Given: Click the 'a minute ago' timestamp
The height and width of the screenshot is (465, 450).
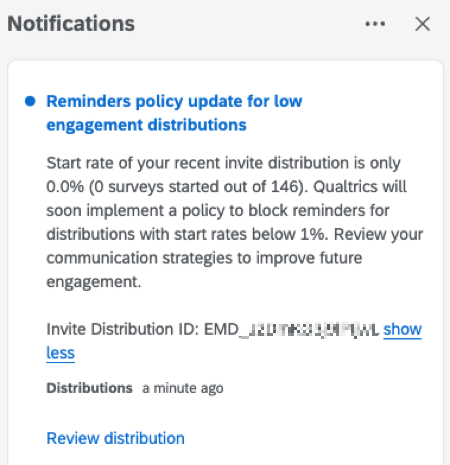Looking at the screenshot, I should click(183, 388).
